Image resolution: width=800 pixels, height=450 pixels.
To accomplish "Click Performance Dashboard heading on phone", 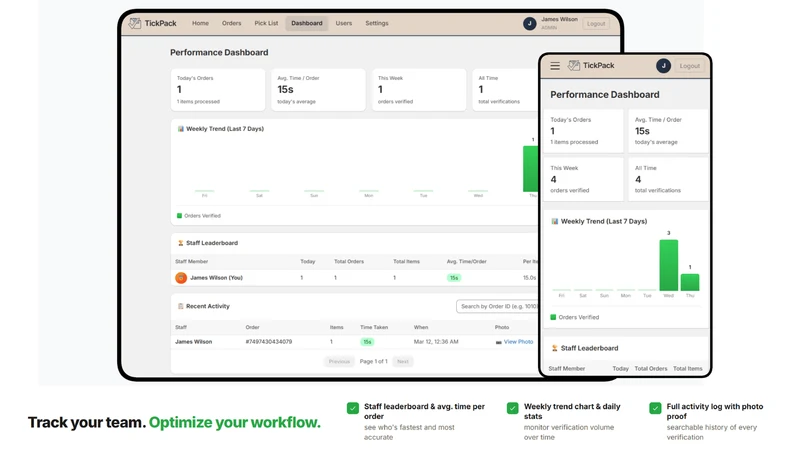I will [605, 94].
